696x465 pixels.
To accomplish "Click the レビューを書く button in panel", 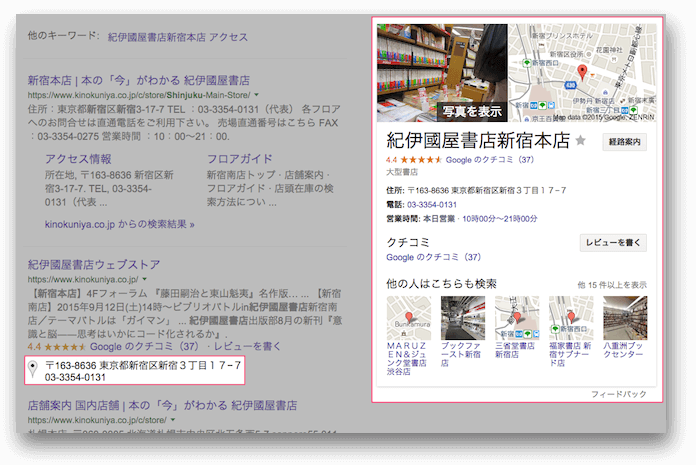I will pos(613,243).
